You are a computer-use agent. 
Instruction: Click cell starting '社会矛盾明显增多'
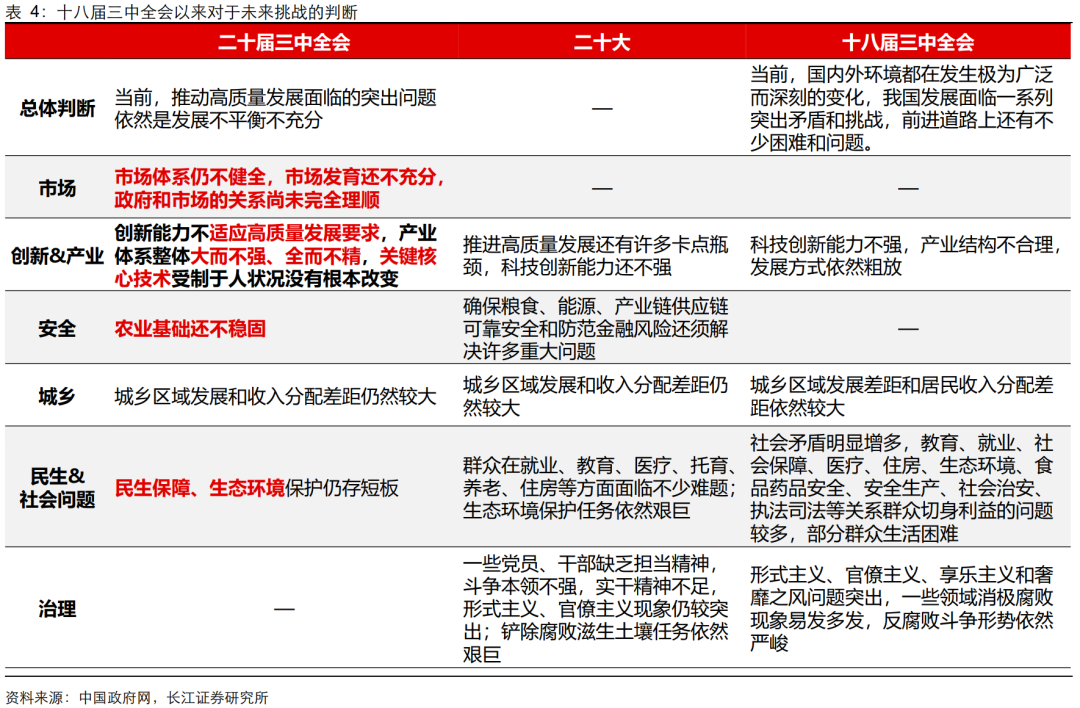tap(902, 488)
